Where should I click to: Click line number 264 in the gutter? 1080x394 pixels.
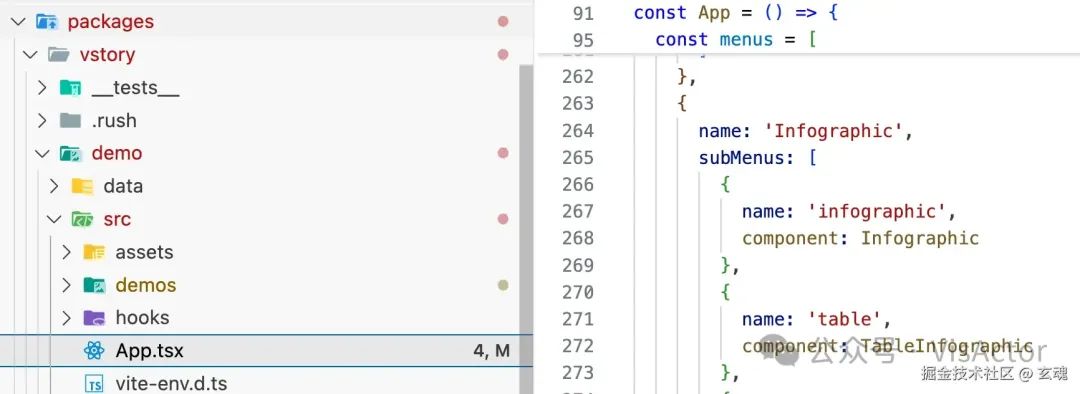coord(578,130)
